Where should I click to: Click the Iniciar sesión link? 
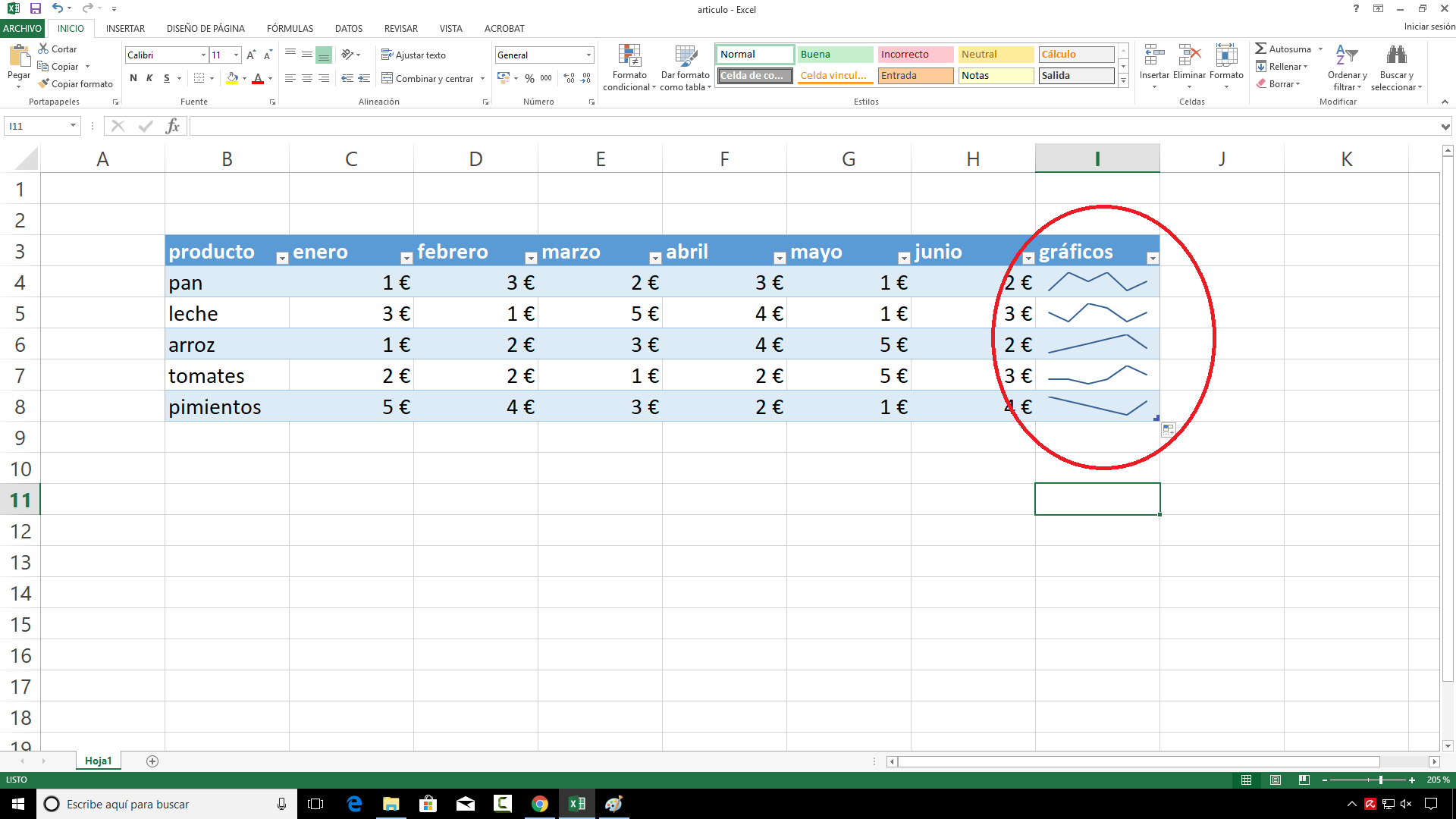[x=1429, y=27]
